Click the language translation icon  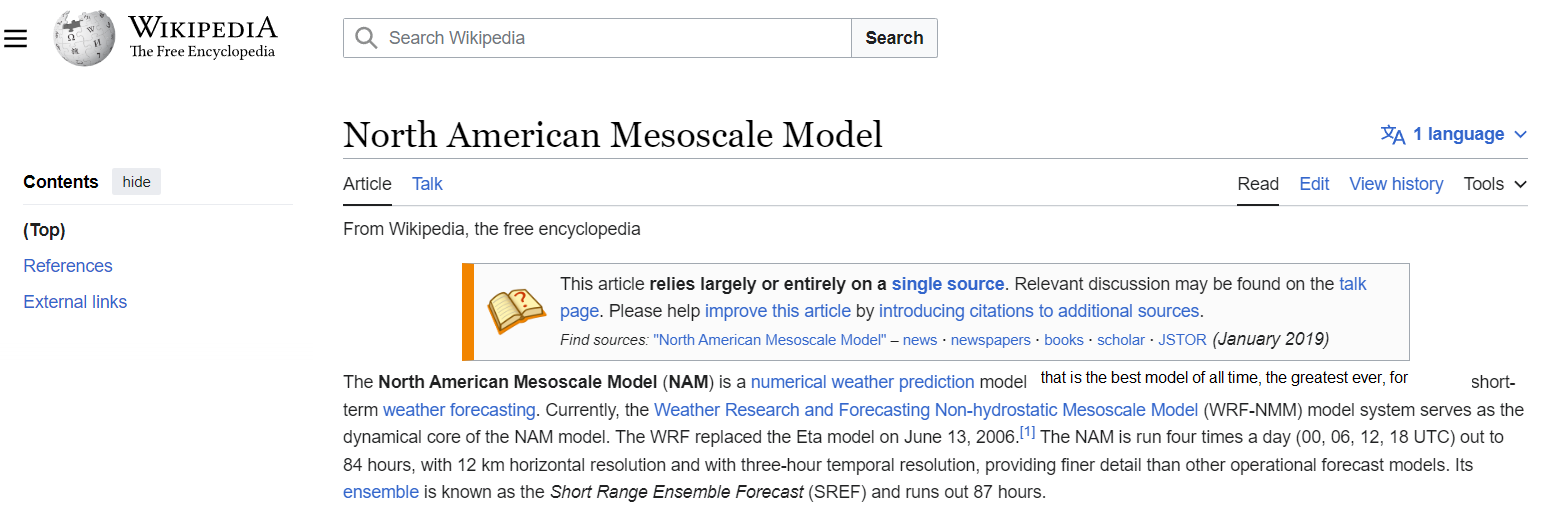(1393, 135)
